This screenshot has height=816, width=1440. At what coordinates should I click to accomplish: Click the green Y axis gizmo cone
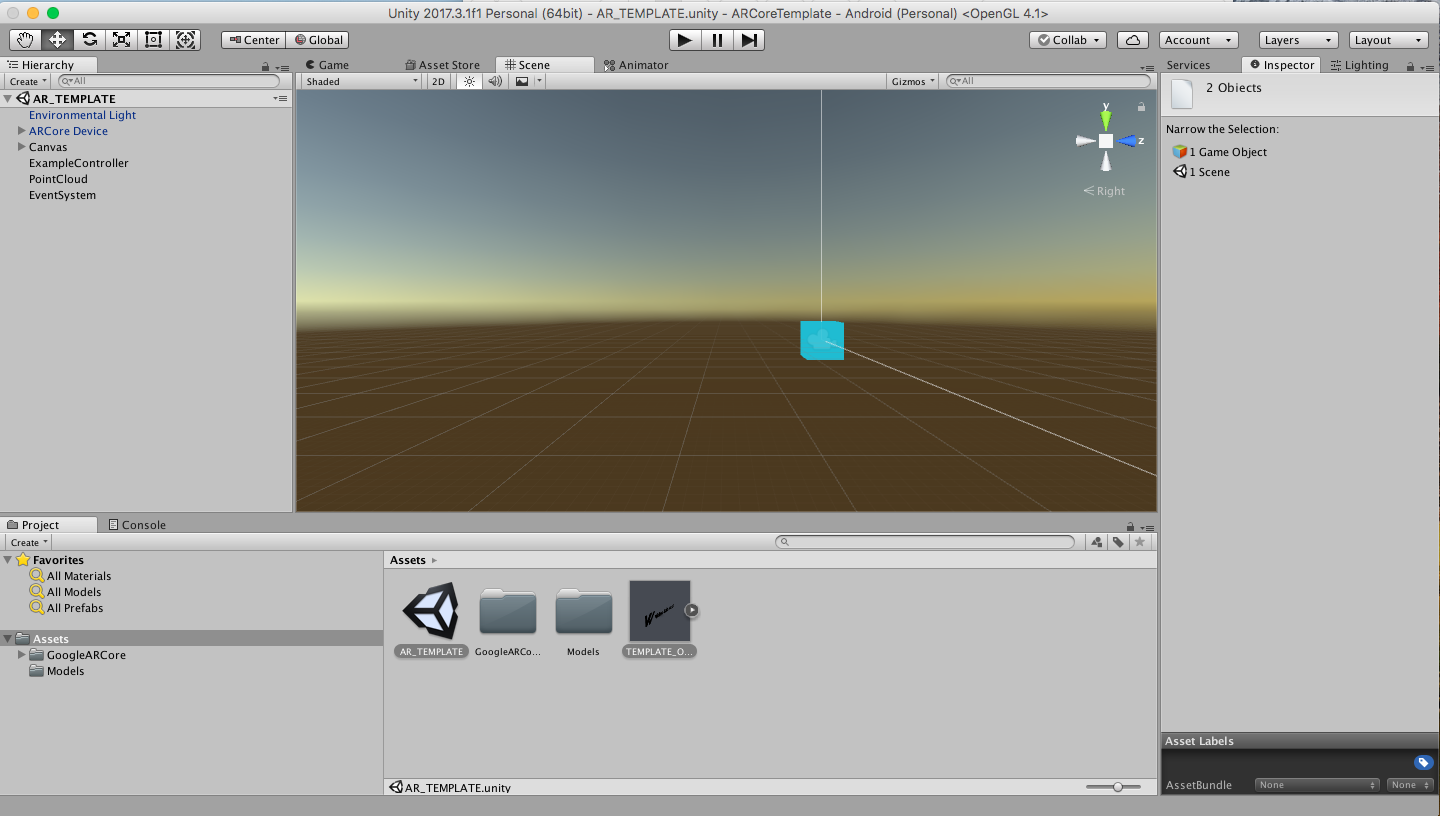point(1106,121)
